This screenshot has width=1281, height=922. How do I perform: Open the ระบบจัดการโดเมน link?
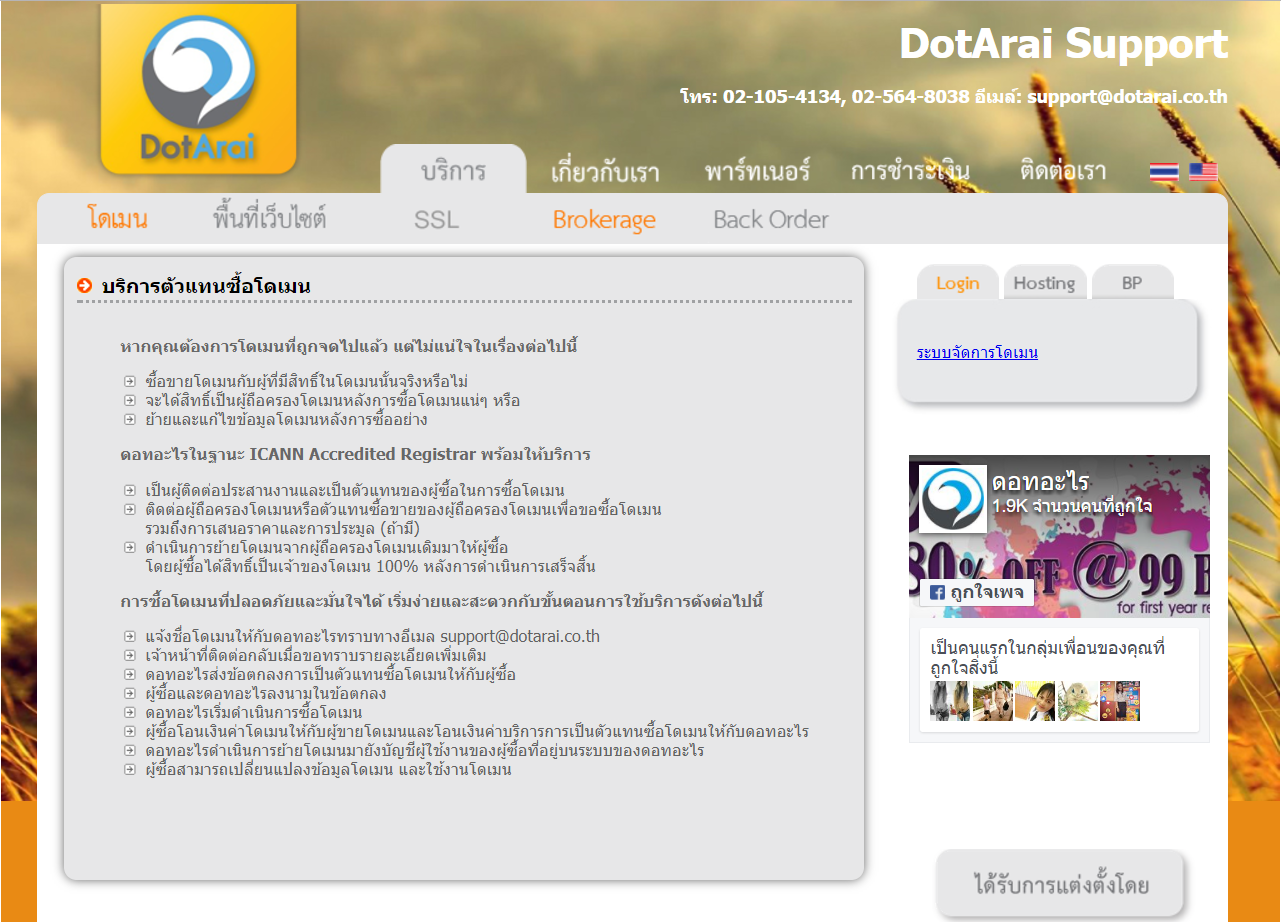tap(977, 352)
